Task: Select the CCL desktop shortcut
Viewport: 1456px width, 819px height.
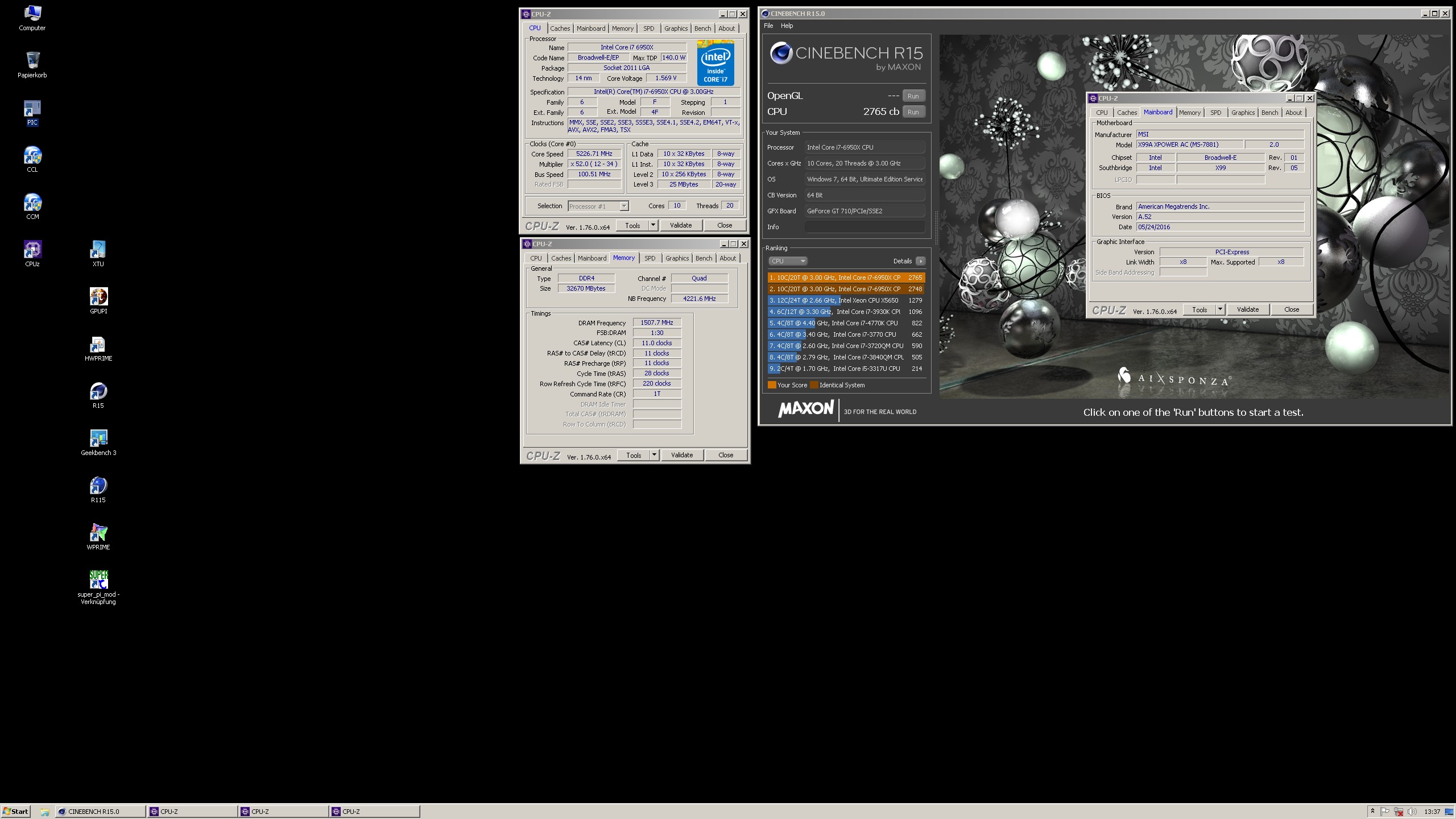Action: (x=32, y=159)
